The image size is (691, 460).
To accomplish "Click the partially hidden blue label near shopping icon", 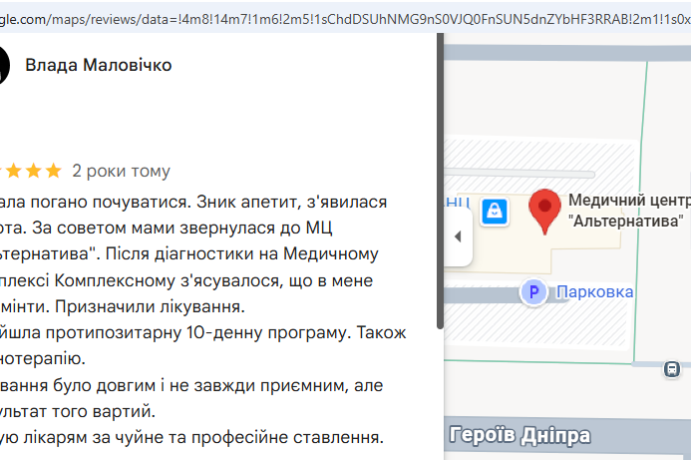I will (x=457, y=202).
